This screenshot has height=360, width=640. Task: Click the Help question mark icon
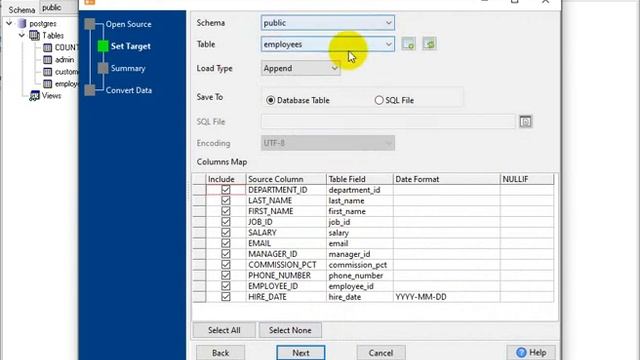(521, 352)
